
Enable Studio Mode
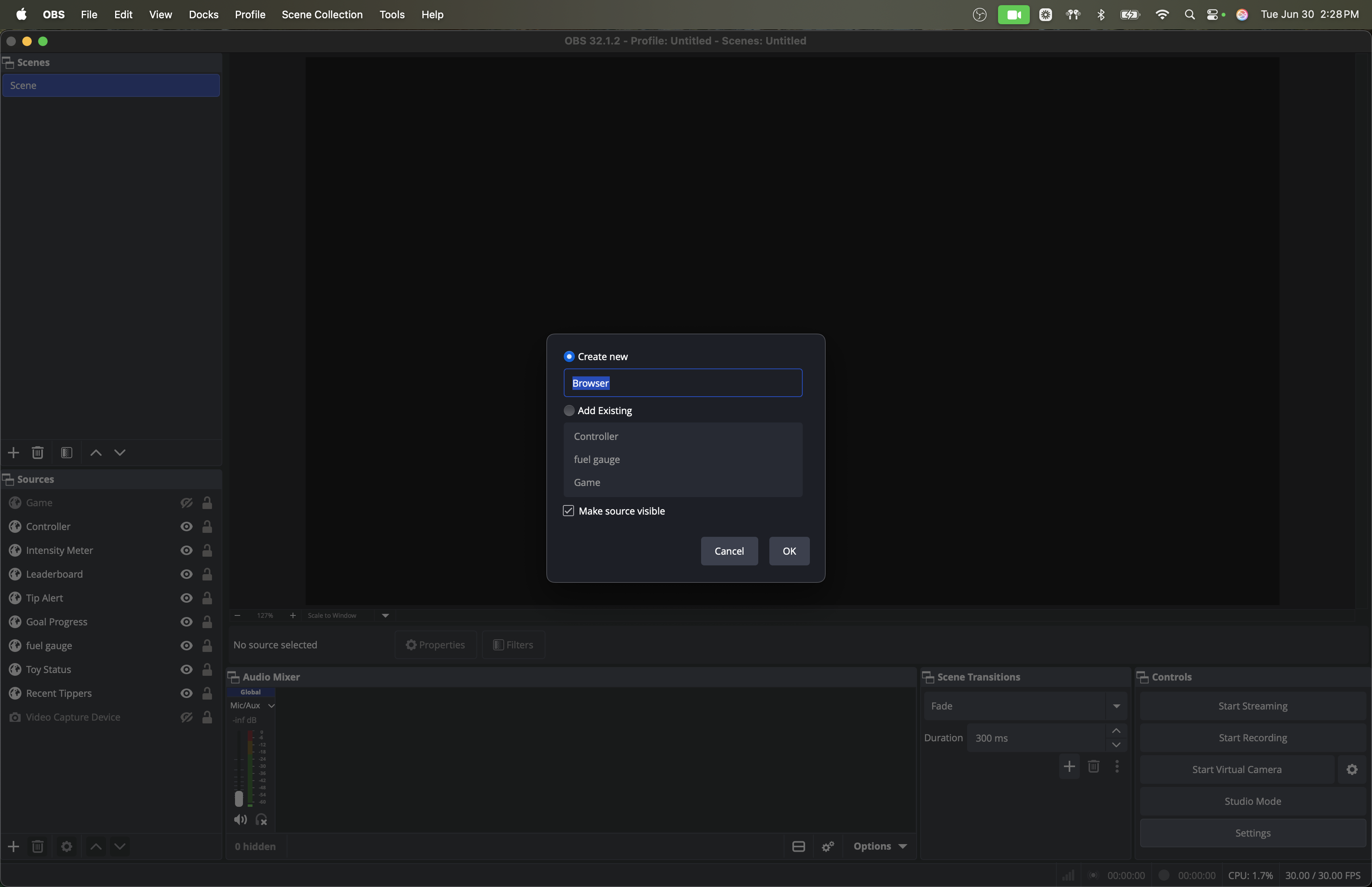click(1253, 801)
